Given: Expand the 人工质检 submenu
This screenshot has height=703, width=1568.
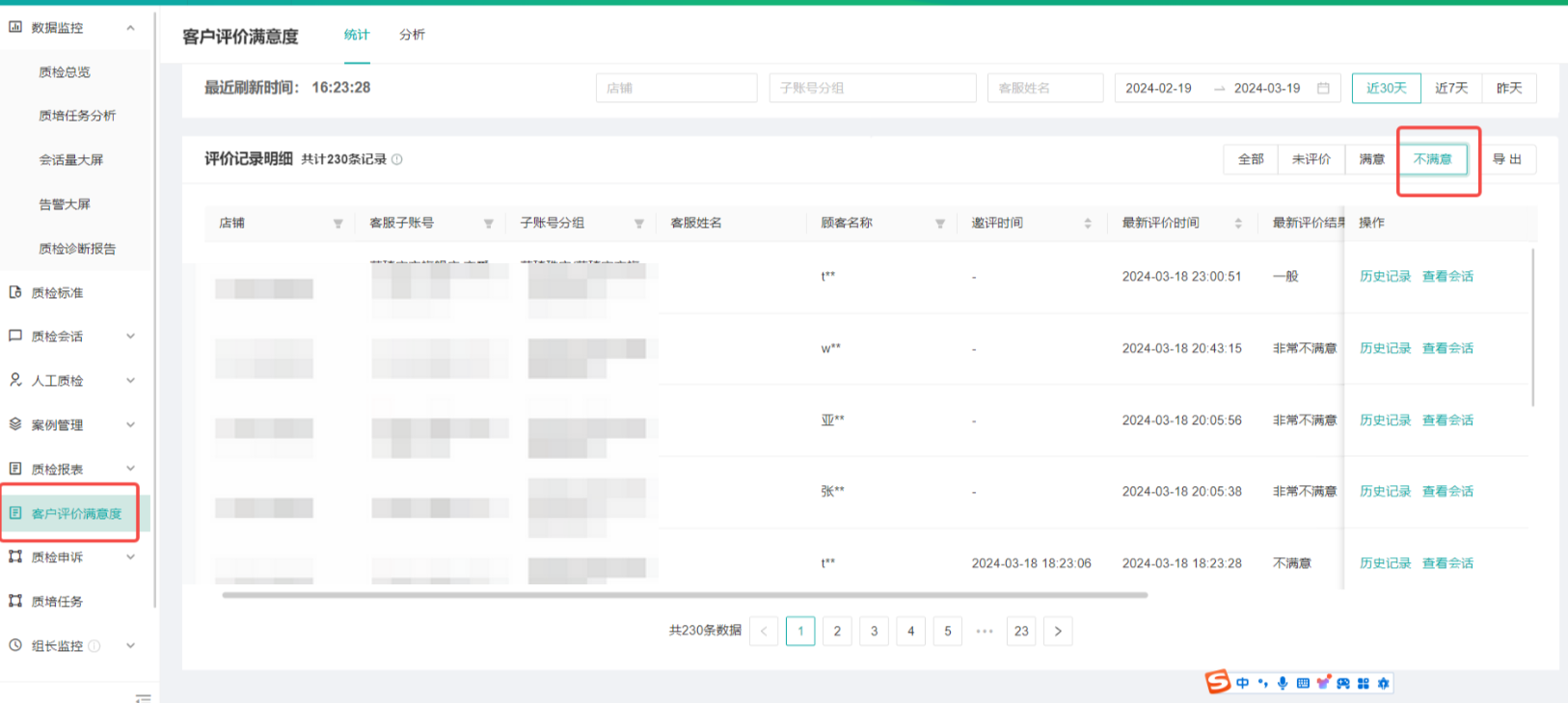Looking at the screenshot, I should [x=130, y=381].
